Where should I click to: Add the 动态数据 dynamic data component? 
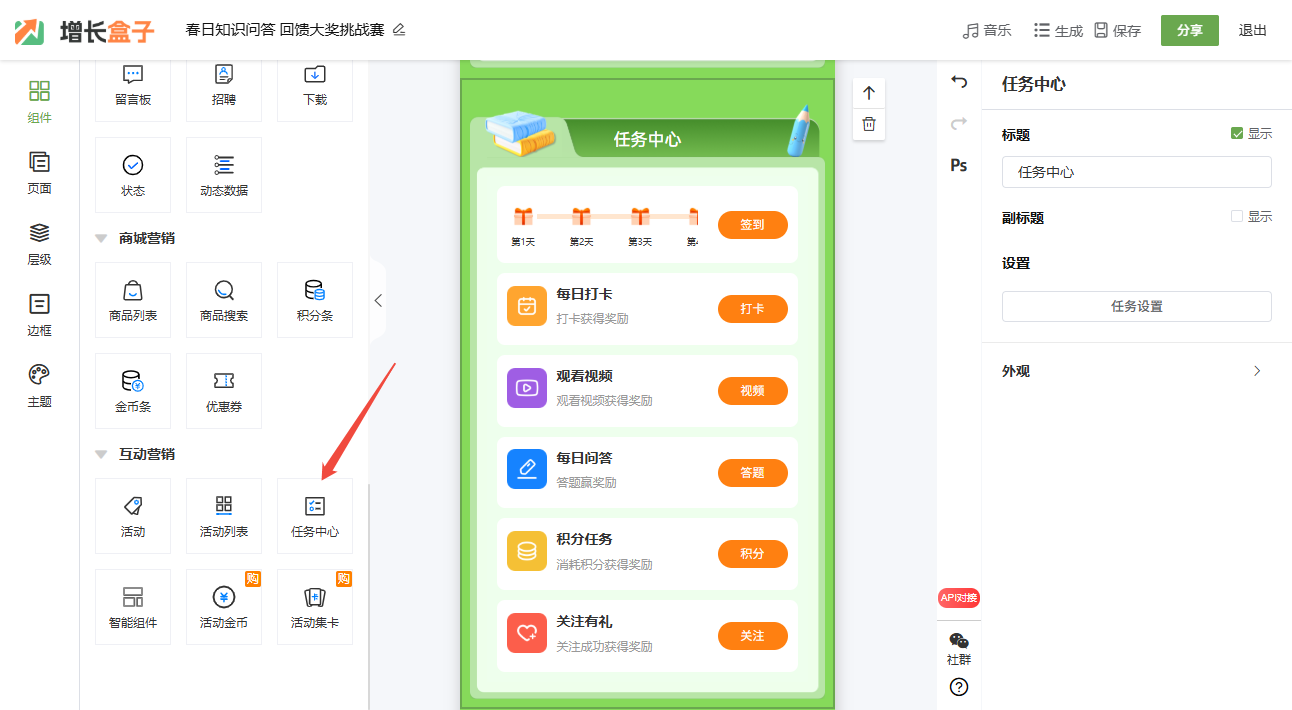point(224,175)
